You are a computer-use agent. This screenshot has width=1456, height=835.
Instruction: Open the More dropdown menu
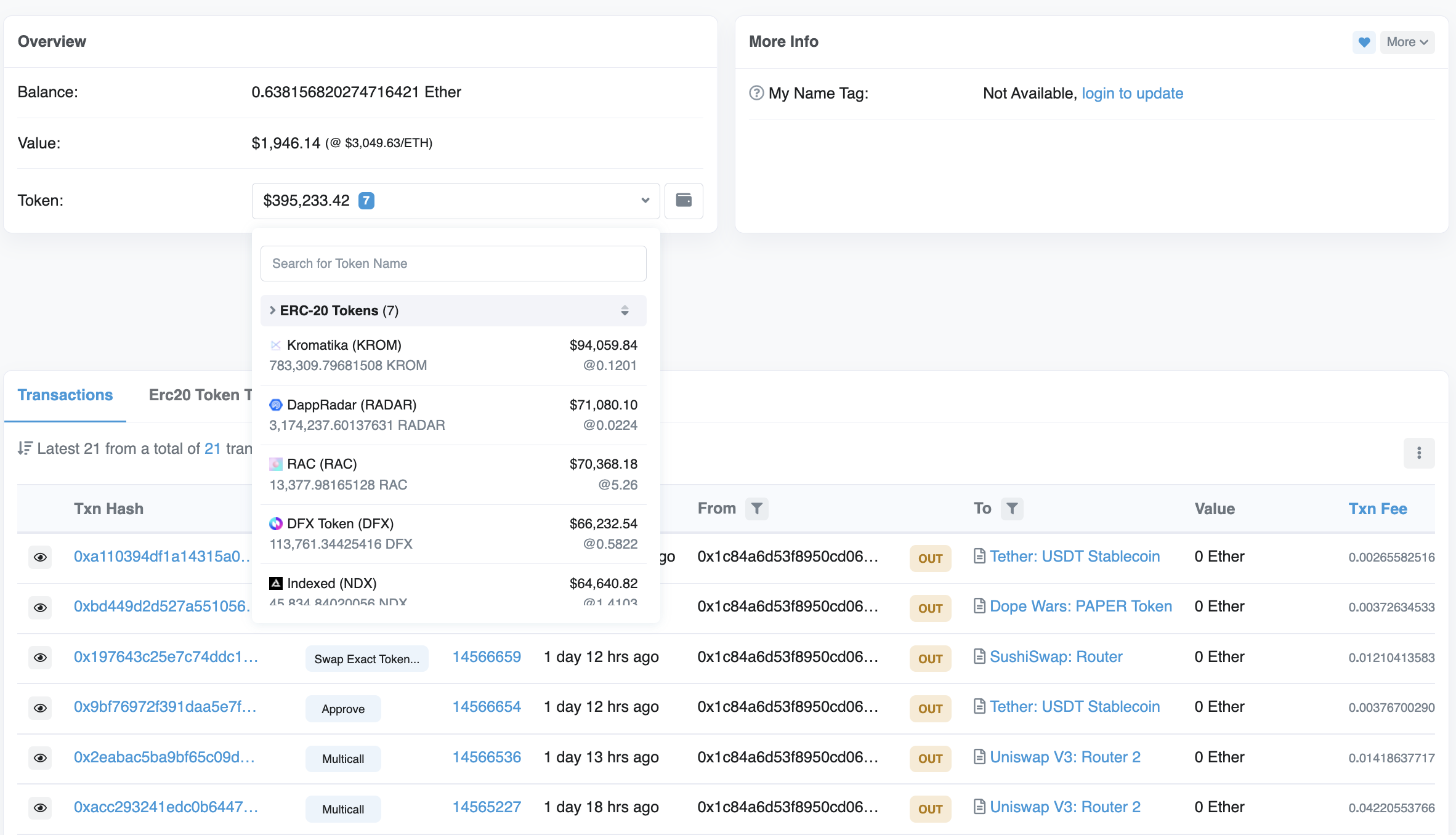pyautogui.click(x=1407, y=42)
